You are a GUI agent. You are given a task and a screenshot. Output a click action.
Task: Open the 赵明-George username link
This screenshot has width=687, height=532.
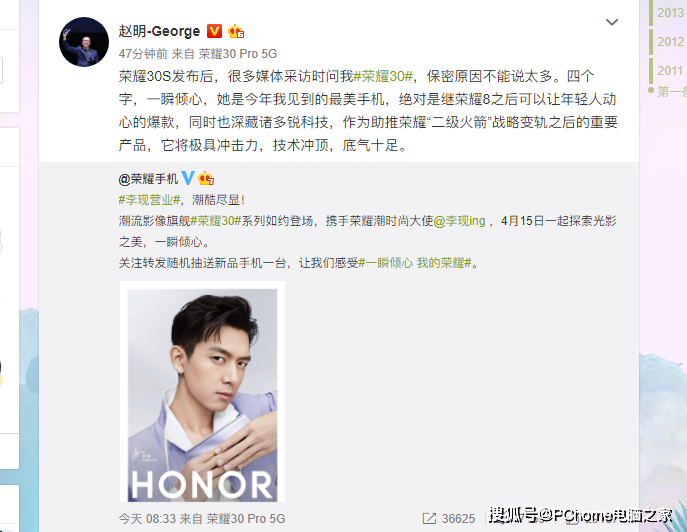point(159,31)
